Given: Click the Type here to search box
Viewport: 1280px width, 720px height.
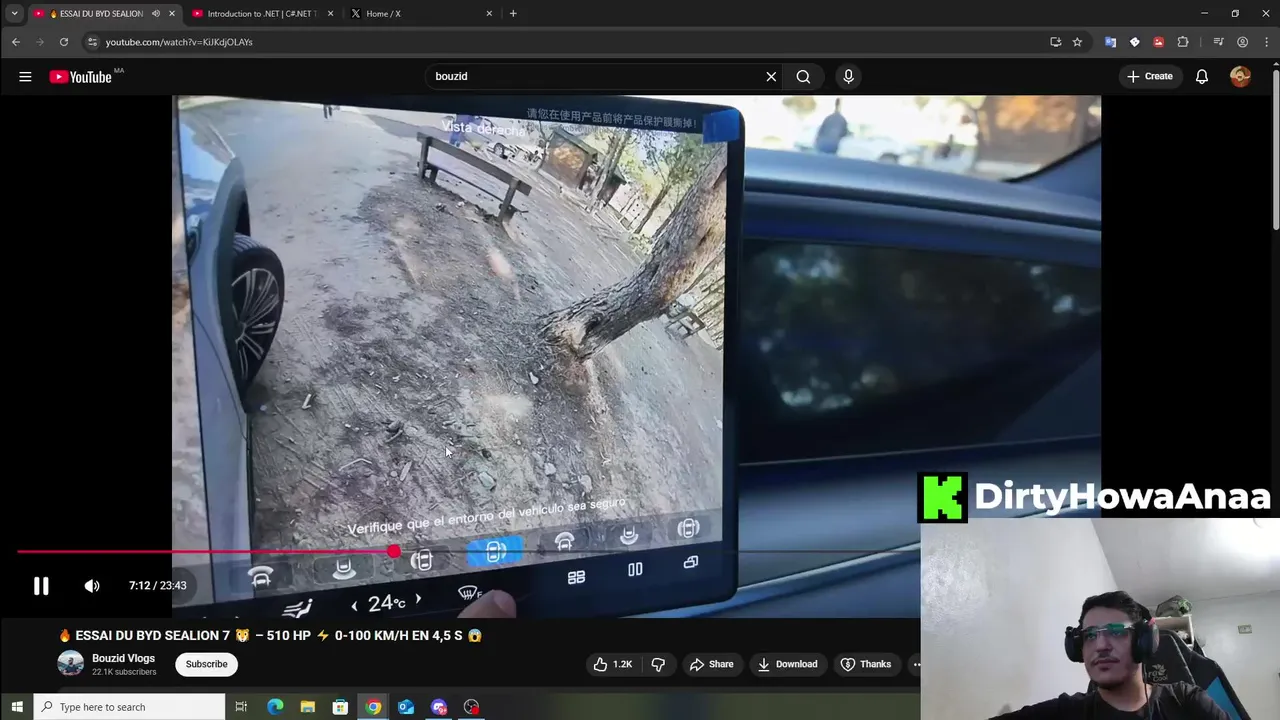Looking at the screenshot, I should click(130, 707).
